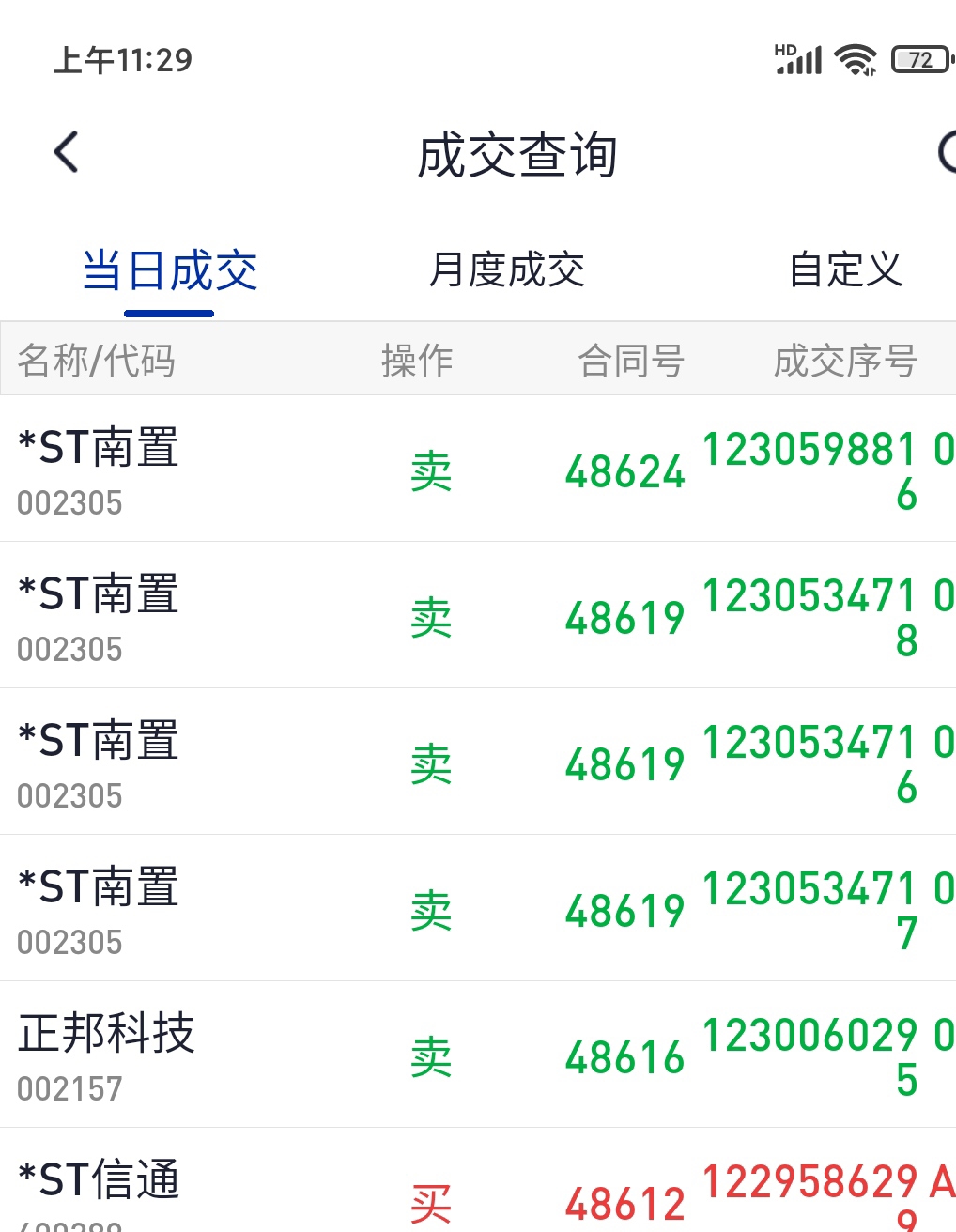Switch to the 当日成交 tab
Screen dimensions: 956x1232
170,270
